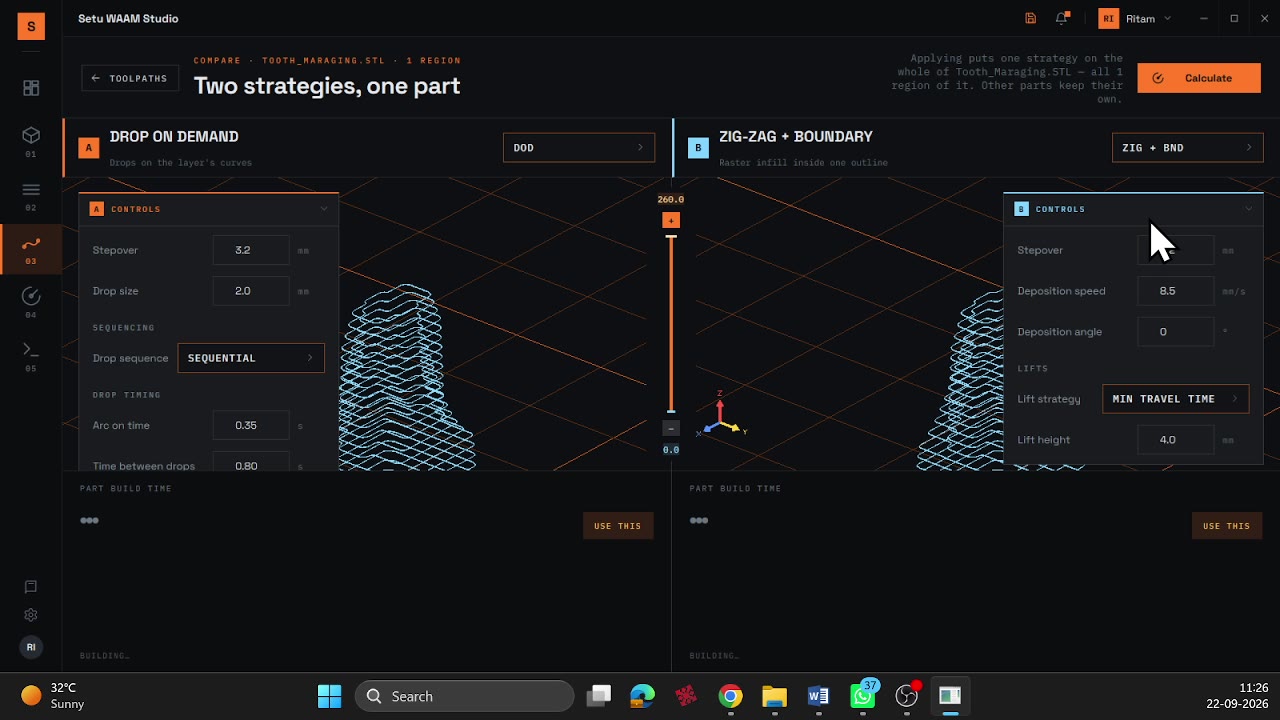Open File Explorer from the taskbar
Image resolution: width=1280 pixels, height=720 pixels.
click(774, 696)
